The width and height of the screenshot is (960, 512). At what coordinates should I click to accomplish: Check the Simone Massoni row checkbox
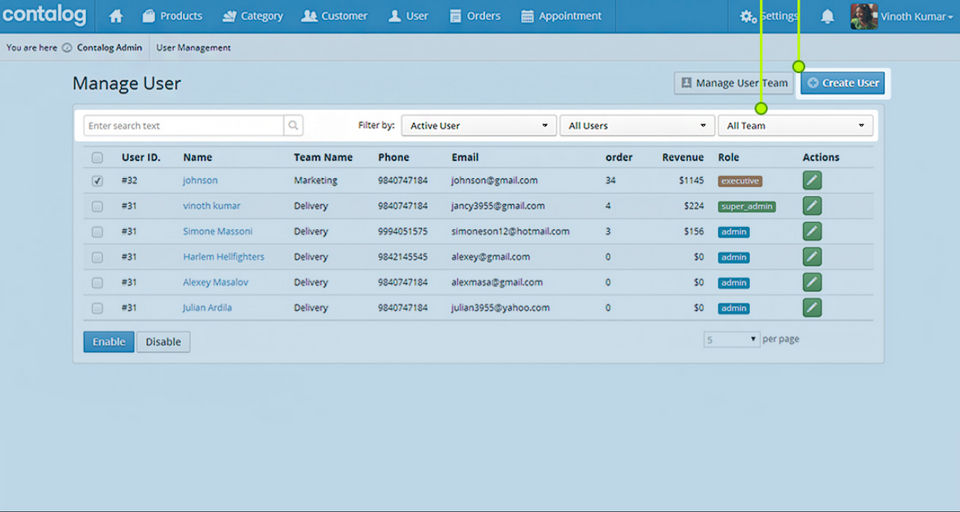(x=97, y=232)
